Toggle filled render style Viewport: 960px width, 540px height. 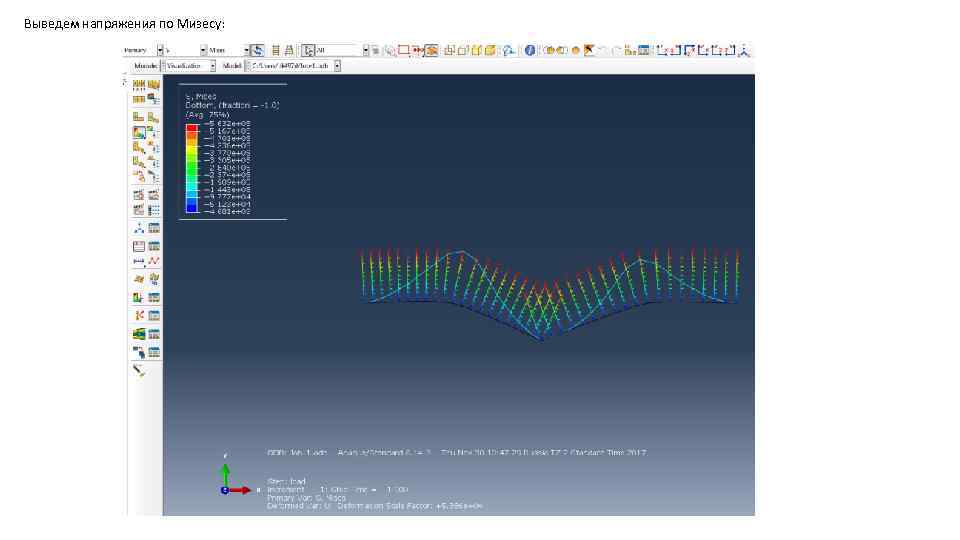tap(476, 50)
